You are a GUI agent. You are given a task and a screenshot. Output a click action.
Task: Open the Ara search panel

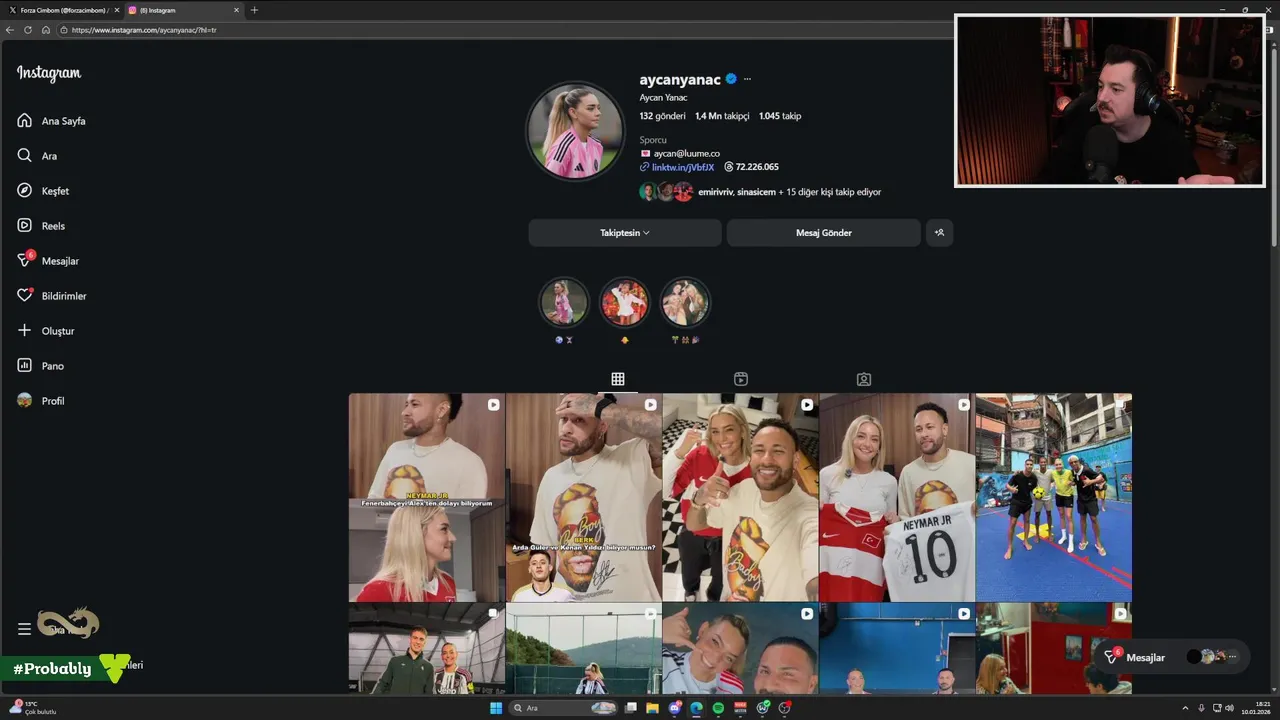37,156
